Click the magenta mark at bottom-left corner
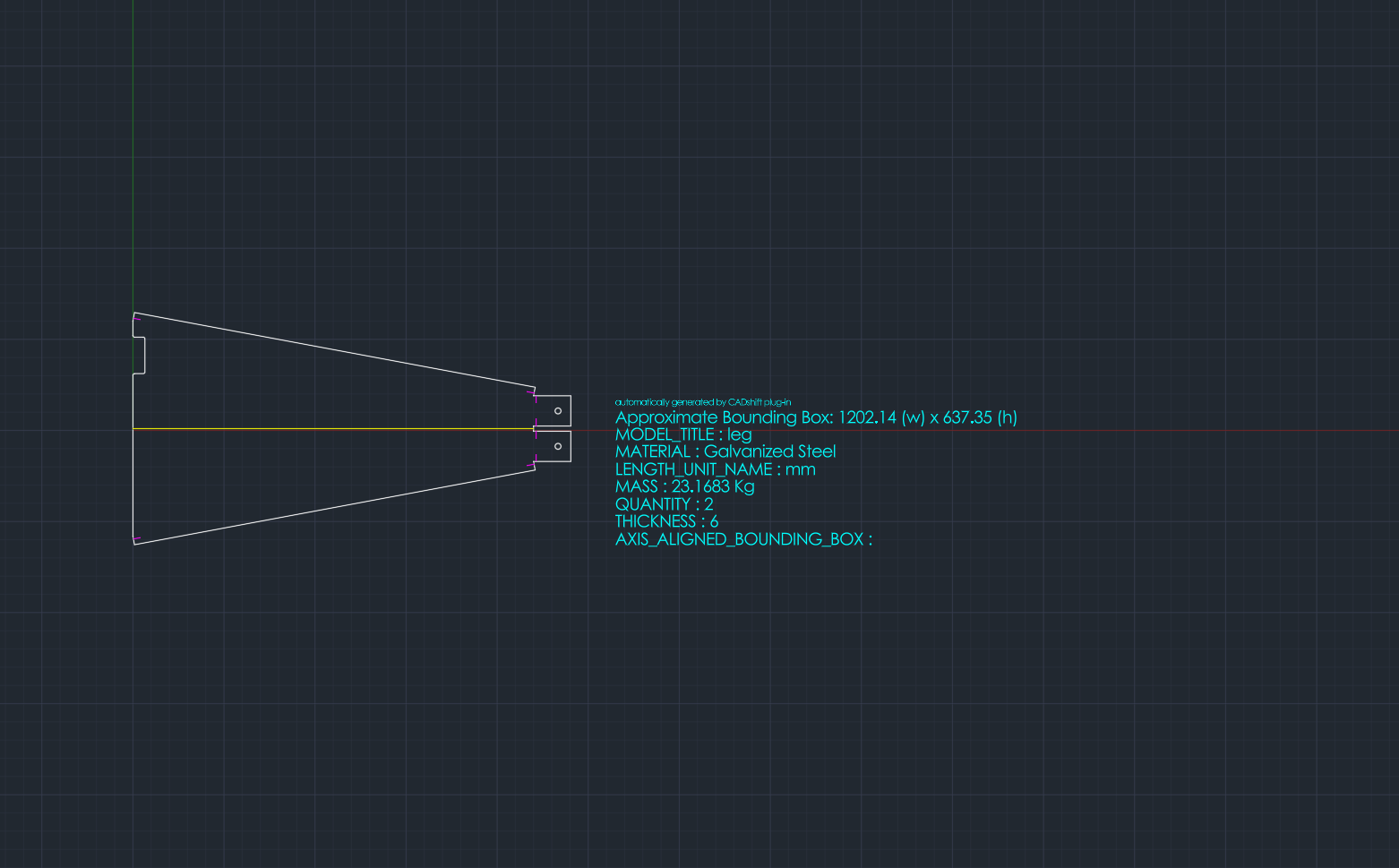Image resolution: width=1399 pixels, height=868 pixels. [x=136, y=539]
